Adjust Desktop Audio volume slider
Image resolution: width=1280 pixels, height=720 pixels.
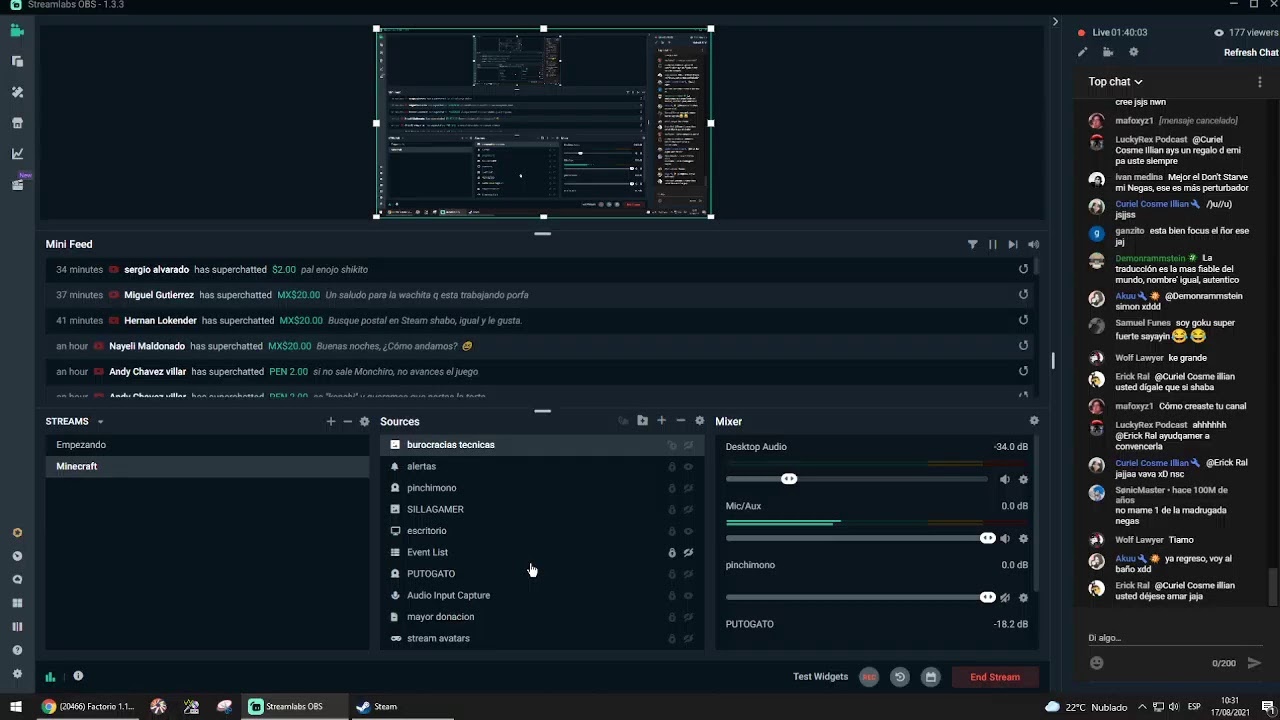pos(857,479)
